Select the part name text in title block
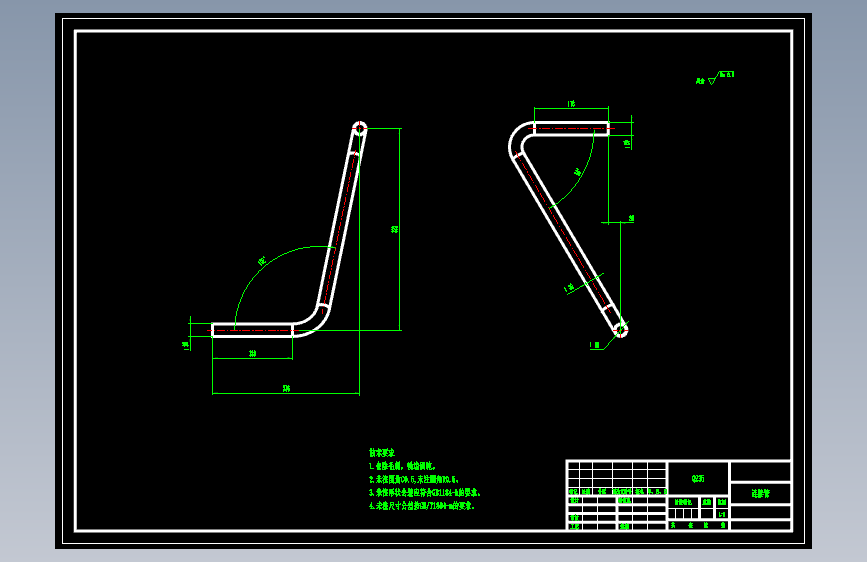The width and height of the screenshot is (867, 562). (x=760, y=493)
